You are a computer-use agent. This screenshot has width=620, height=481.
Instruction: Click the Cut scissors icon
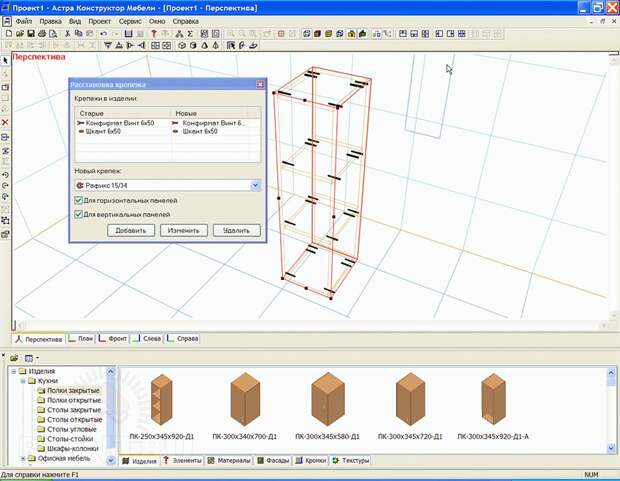pos(68,34)
